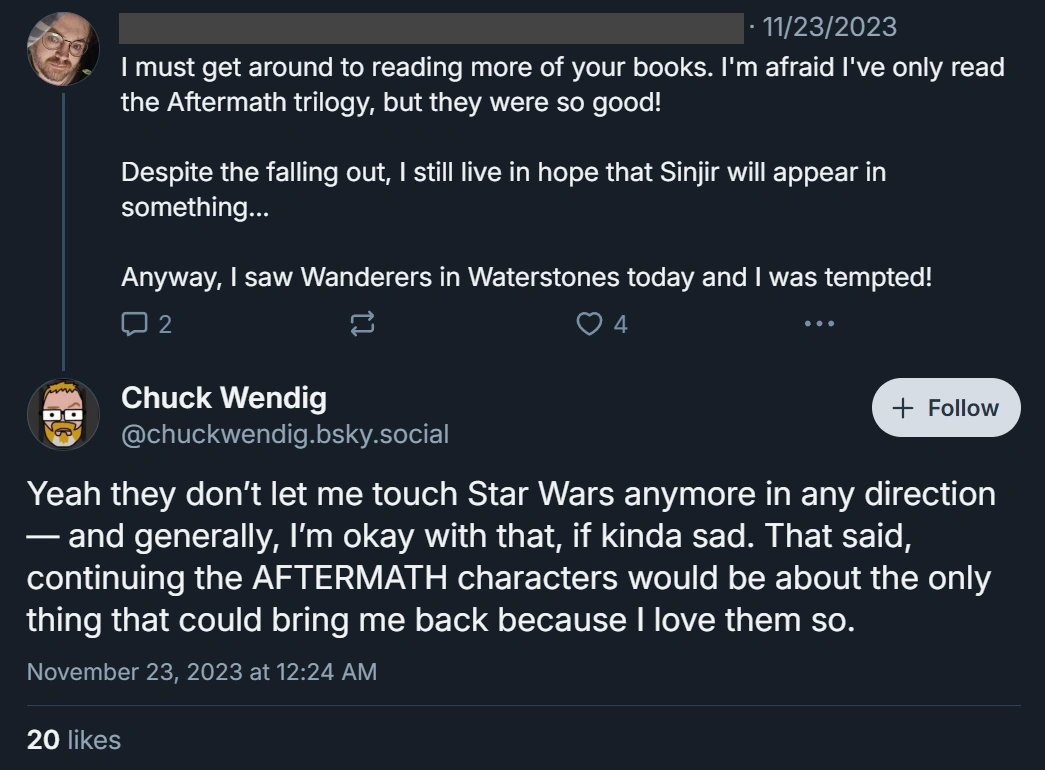Repost the parent post via arrows icon

[363, 323]
